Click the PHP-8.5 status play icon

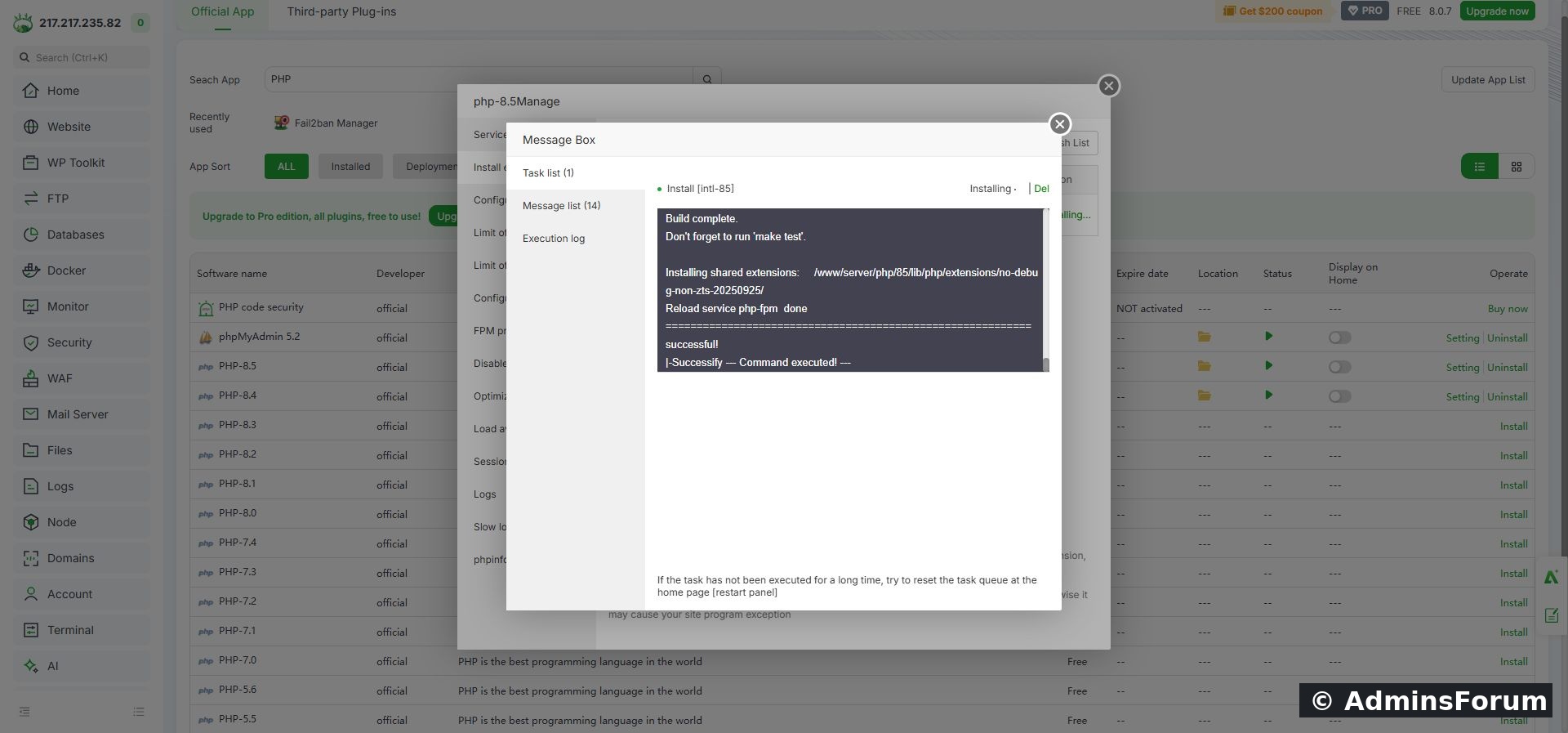click(x=1268, y=366)
